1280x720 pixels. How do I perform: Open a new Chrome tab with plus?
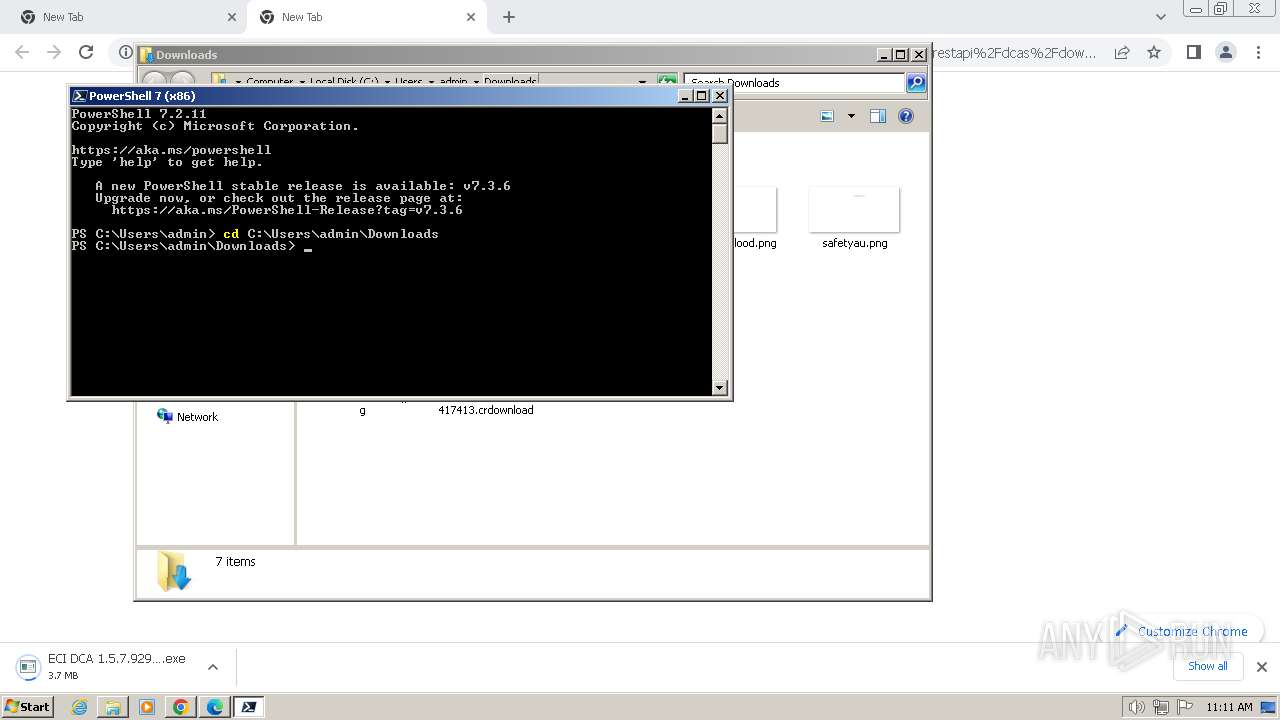click(x=509, y=17)
